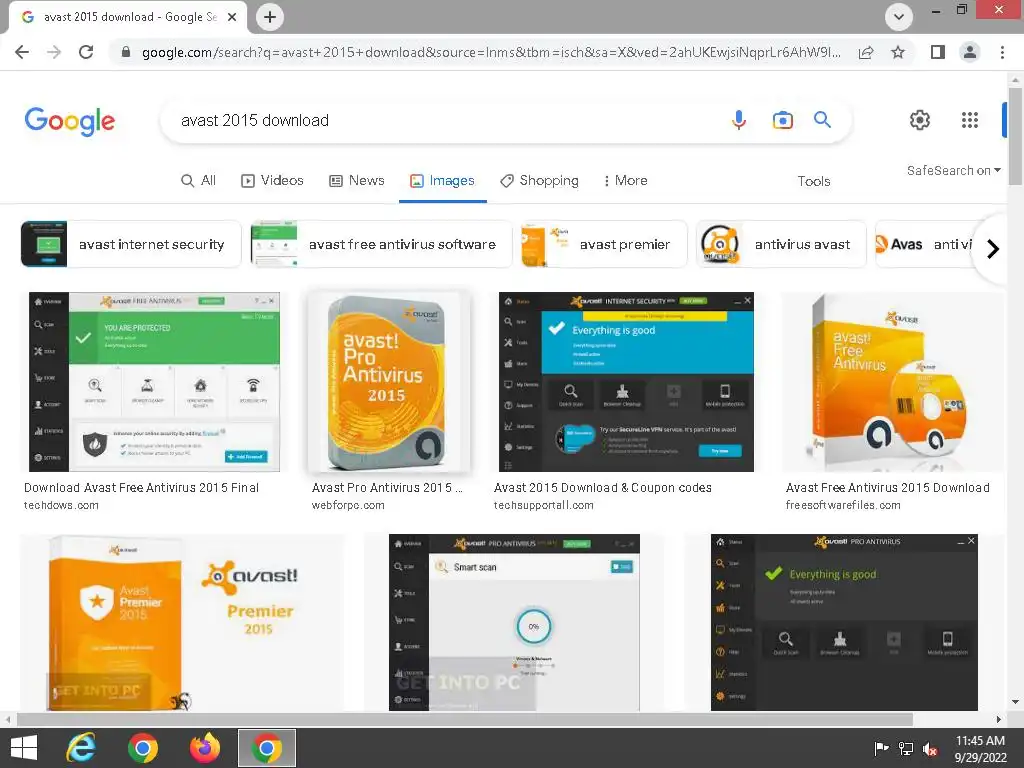
Task: Filter by avast internet security chip
Action: pos(131,244)
